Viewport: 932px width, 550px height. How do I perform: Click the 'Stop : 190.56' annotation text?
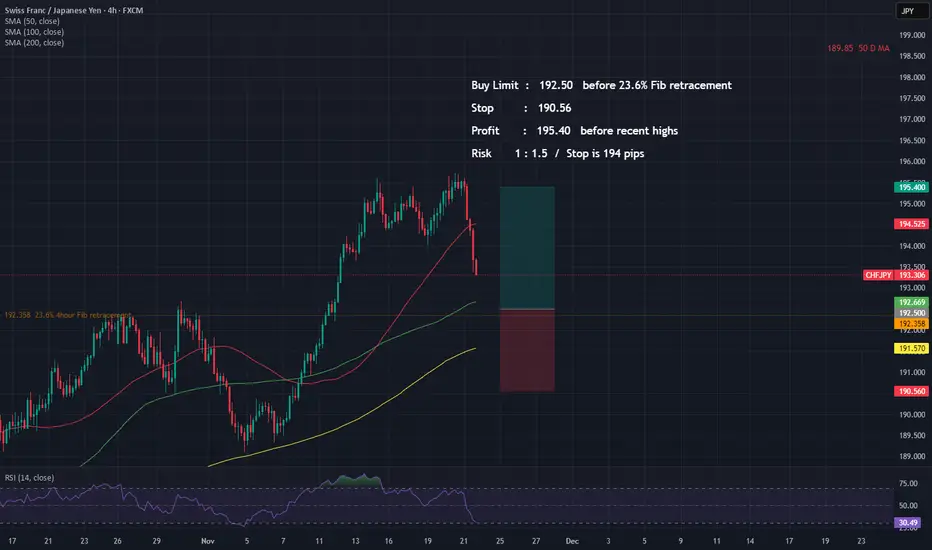(x=521, y=108)
